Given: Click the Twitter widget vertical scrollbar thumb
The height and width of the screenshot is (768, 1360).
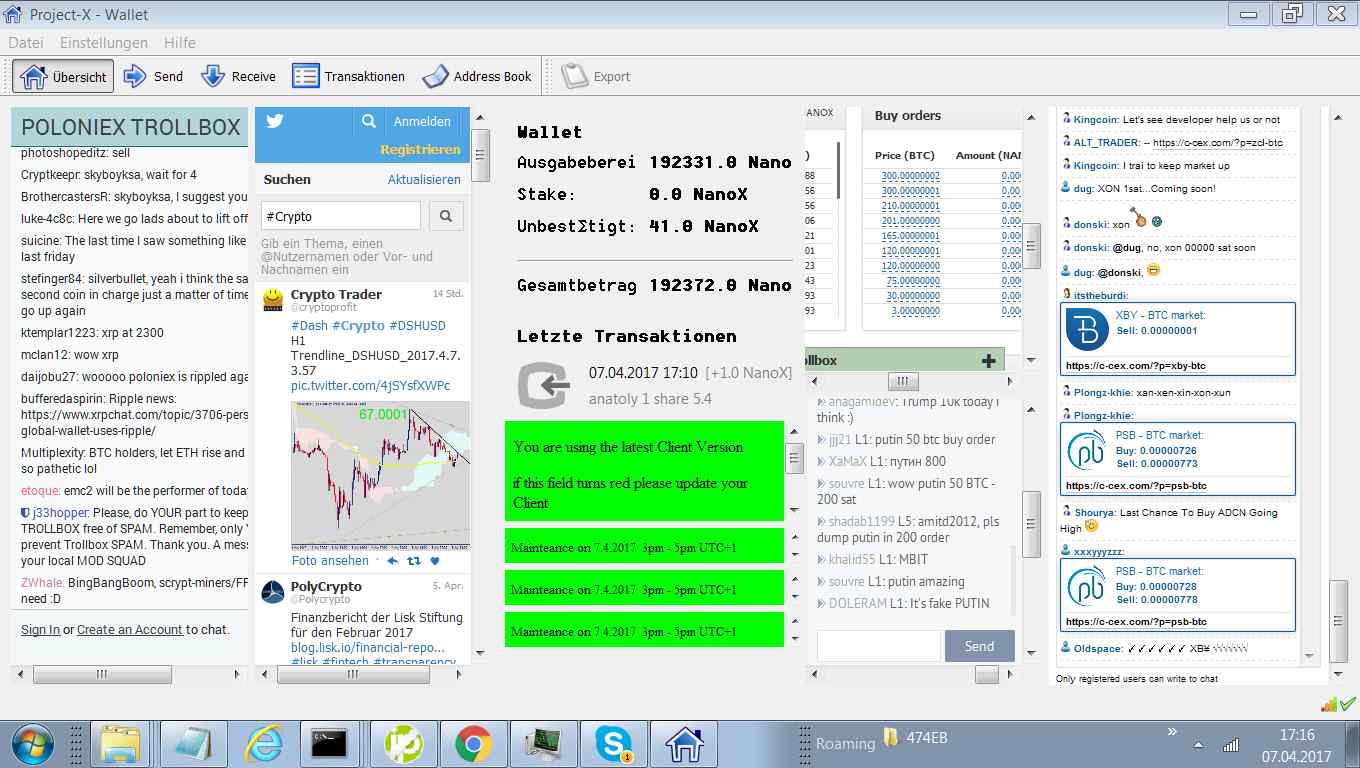Looking at the screenshot, I should pyautogui.click(x=480, y=155).
